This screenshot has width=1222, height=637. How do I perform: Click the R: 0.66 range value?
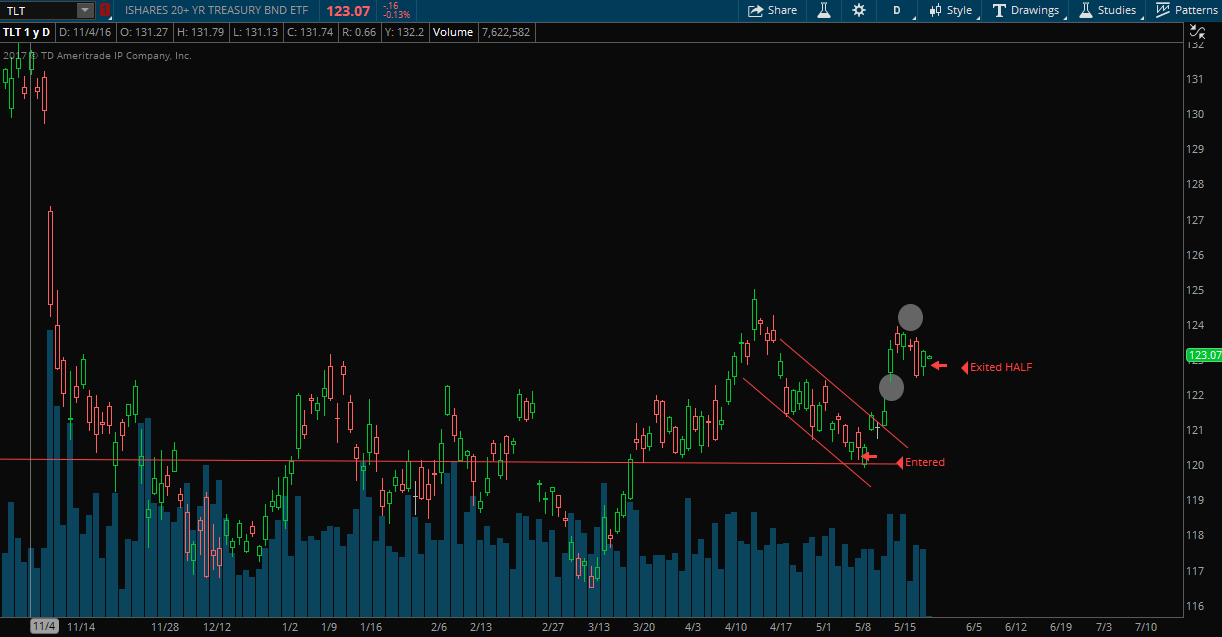point(359,32)
